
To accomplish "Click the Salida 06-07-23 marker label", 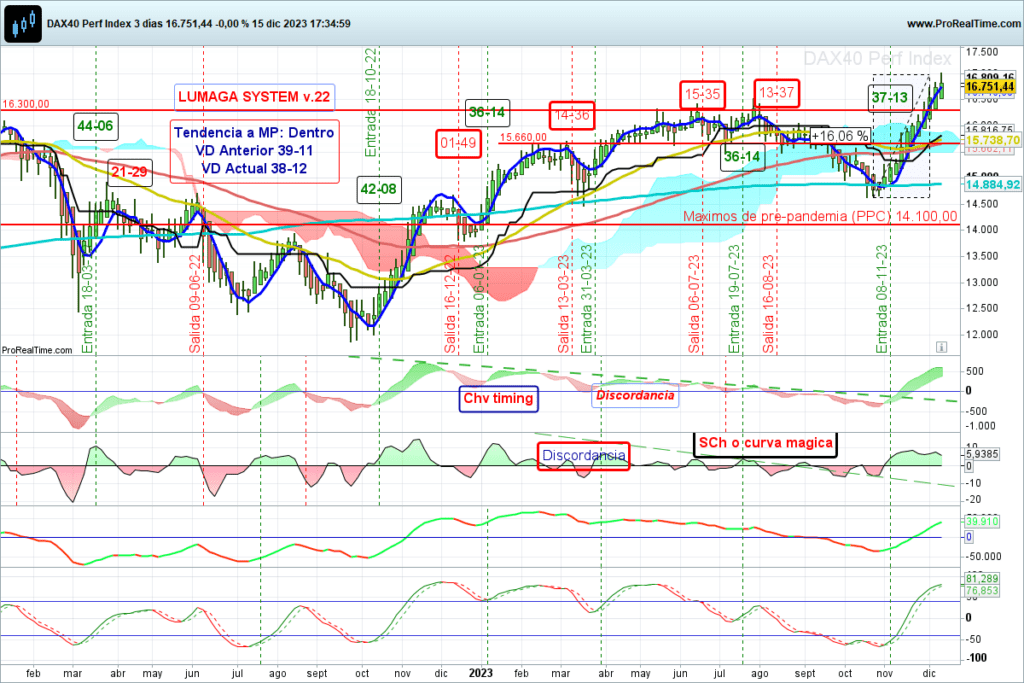I will coord(694,304).
